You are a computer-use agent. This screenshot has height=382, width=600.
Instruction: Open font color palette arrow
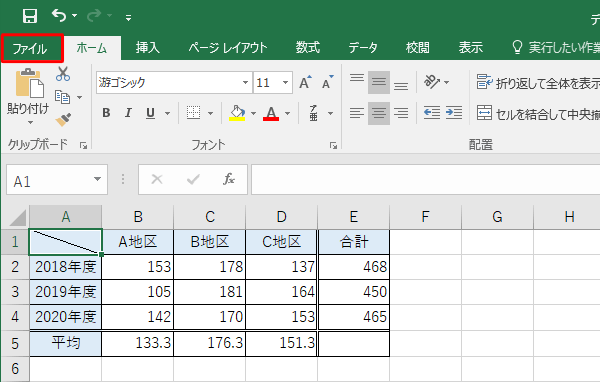tap(287, 113)
